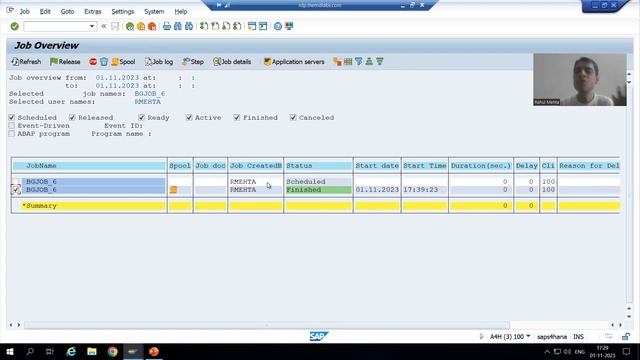640x360 pixels.
Task: Open the Goto menu
Action: click(x=67, y=11)
